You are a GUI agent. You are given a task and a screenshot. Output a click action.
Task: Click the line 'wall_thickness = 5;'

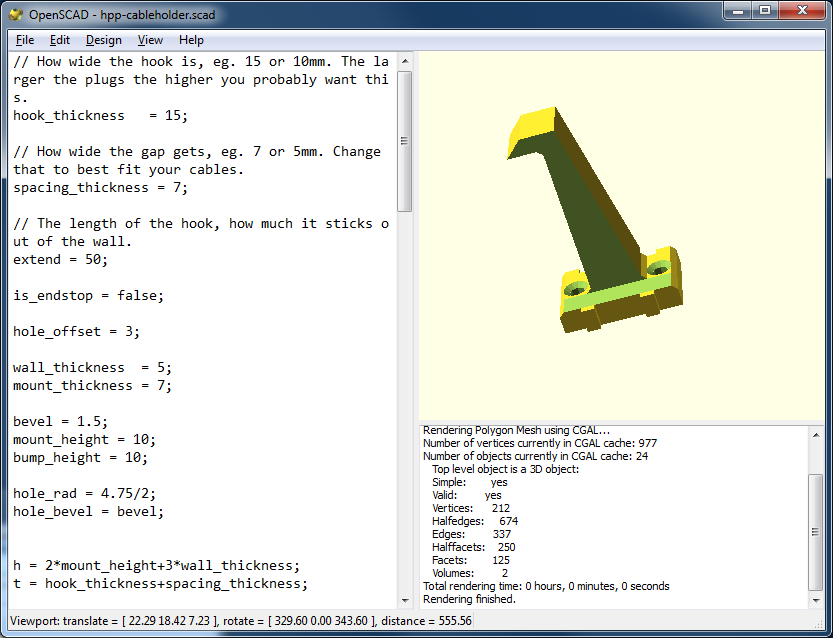click(x=92, y=368)
